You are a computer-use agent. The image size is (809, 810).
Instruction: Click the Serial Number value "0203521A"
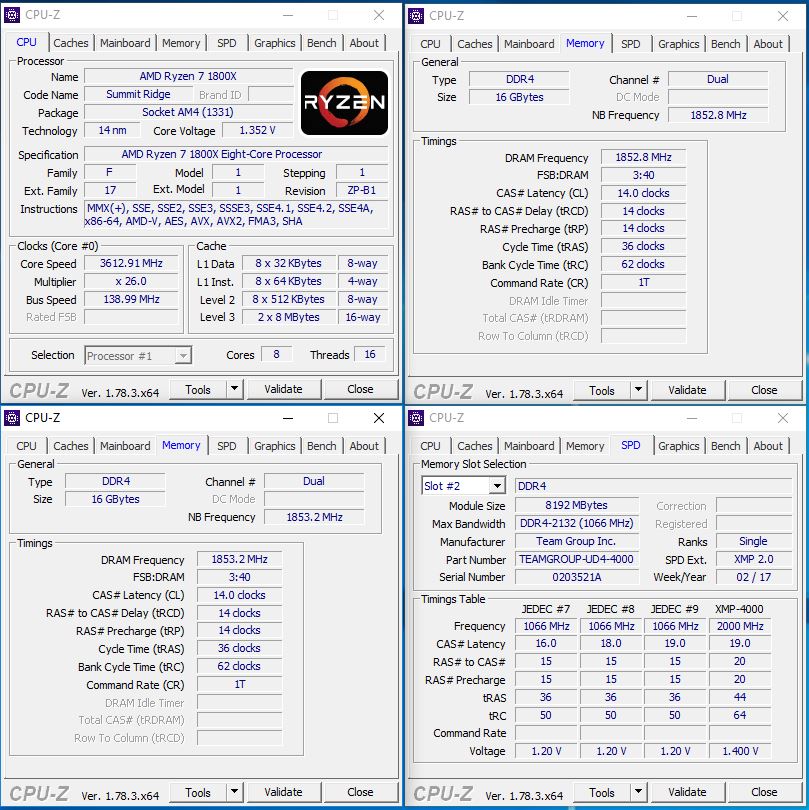pyautogui.click(x=577, y=577)
